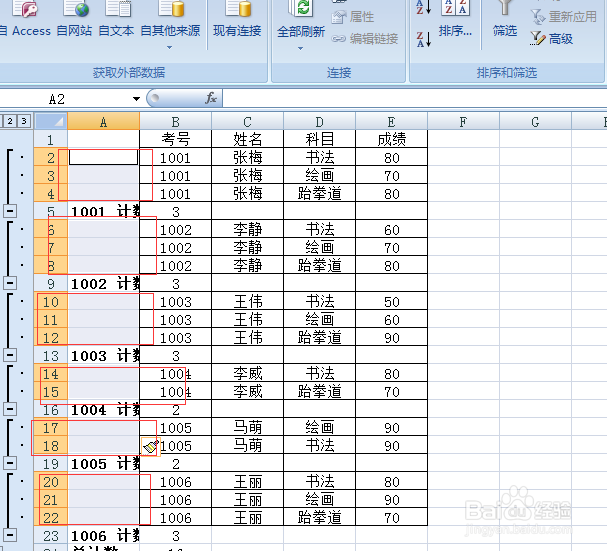This screenshot has width=607, height=551.
Task: Select the 成绩 header cell
Action: (x=391, y=139)
